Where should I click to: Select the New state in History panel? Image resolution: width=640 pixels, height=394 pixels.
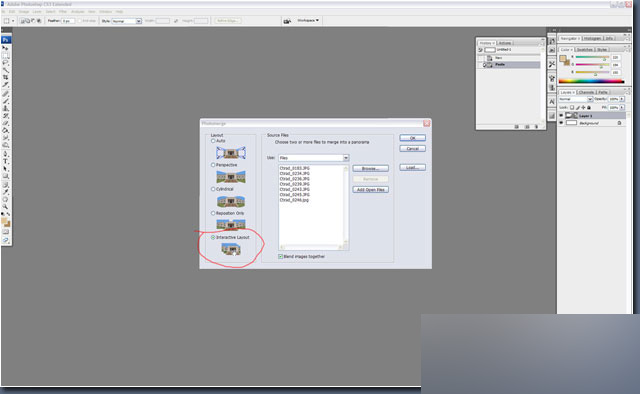509,58
